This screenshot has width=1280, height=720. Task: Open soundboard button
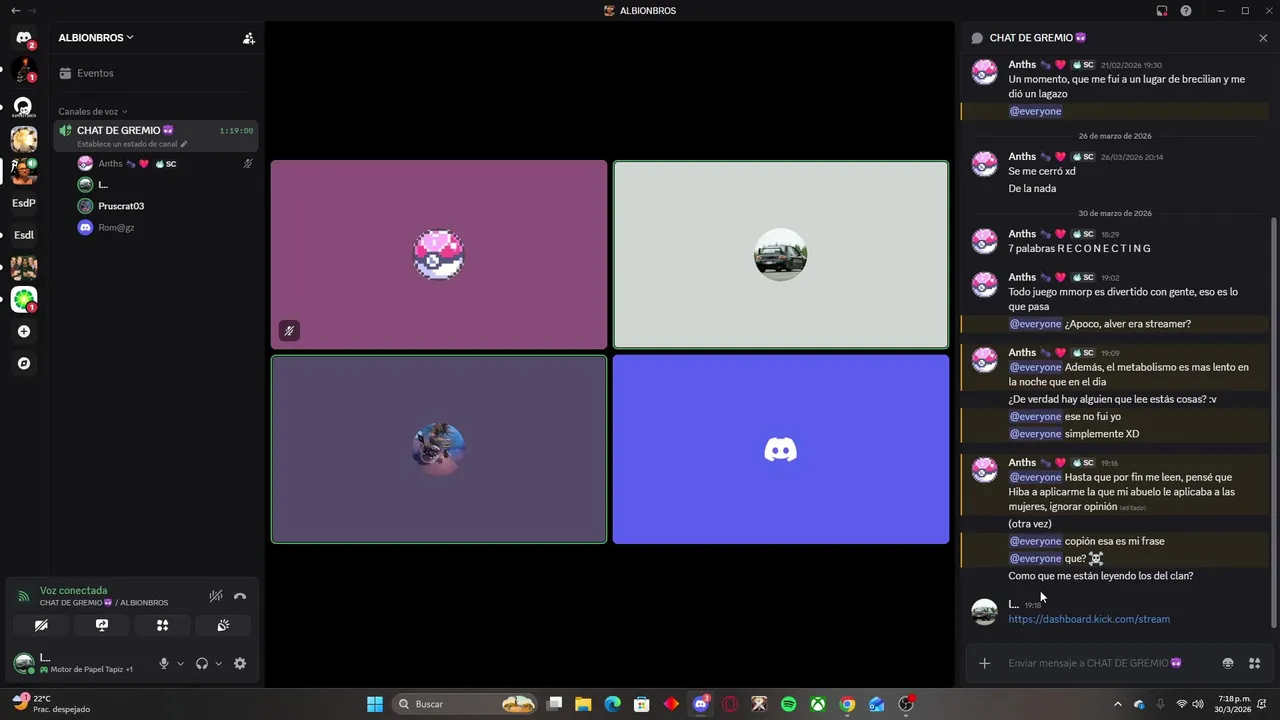223,625
